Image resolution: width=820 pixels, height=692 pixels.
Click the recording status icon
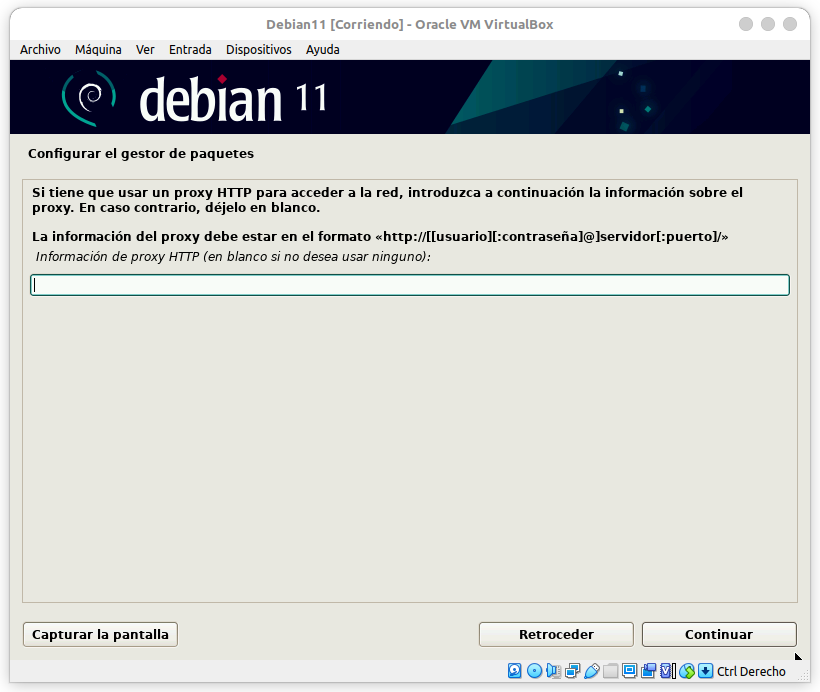pos(648,671)
